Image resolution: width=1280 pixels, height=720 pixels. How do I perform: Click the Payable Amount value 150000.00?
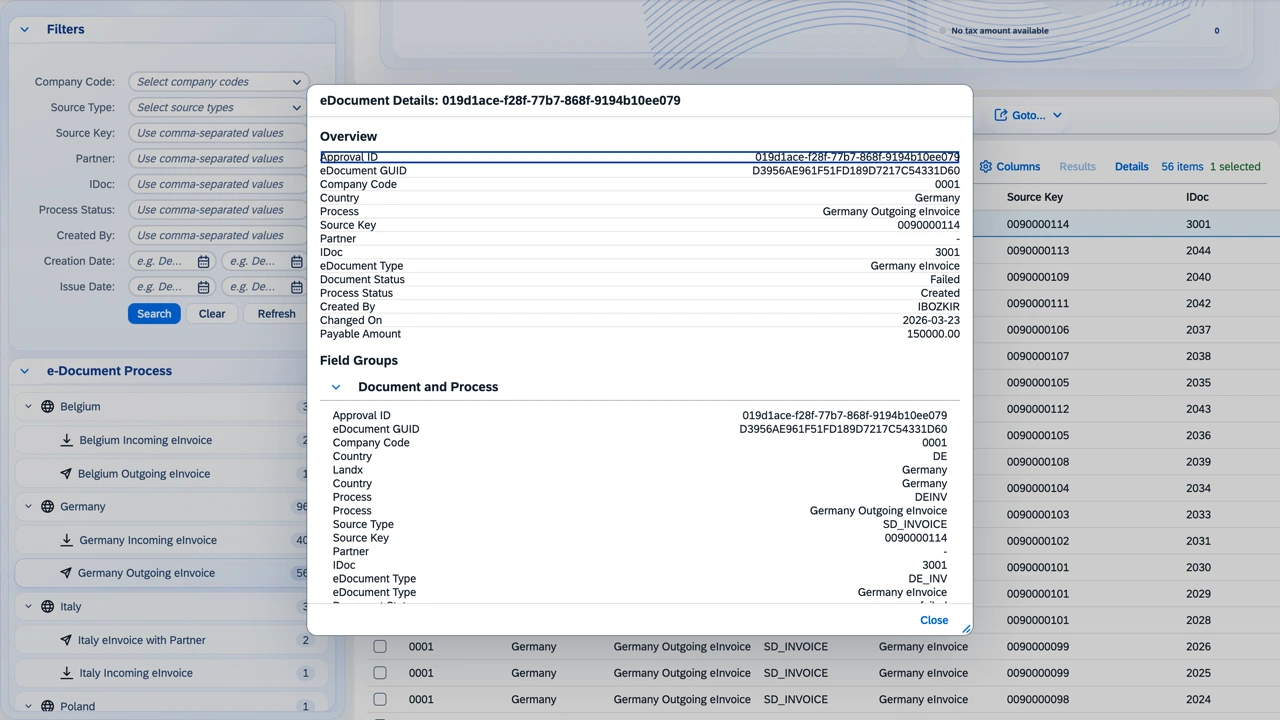point(933,334)
